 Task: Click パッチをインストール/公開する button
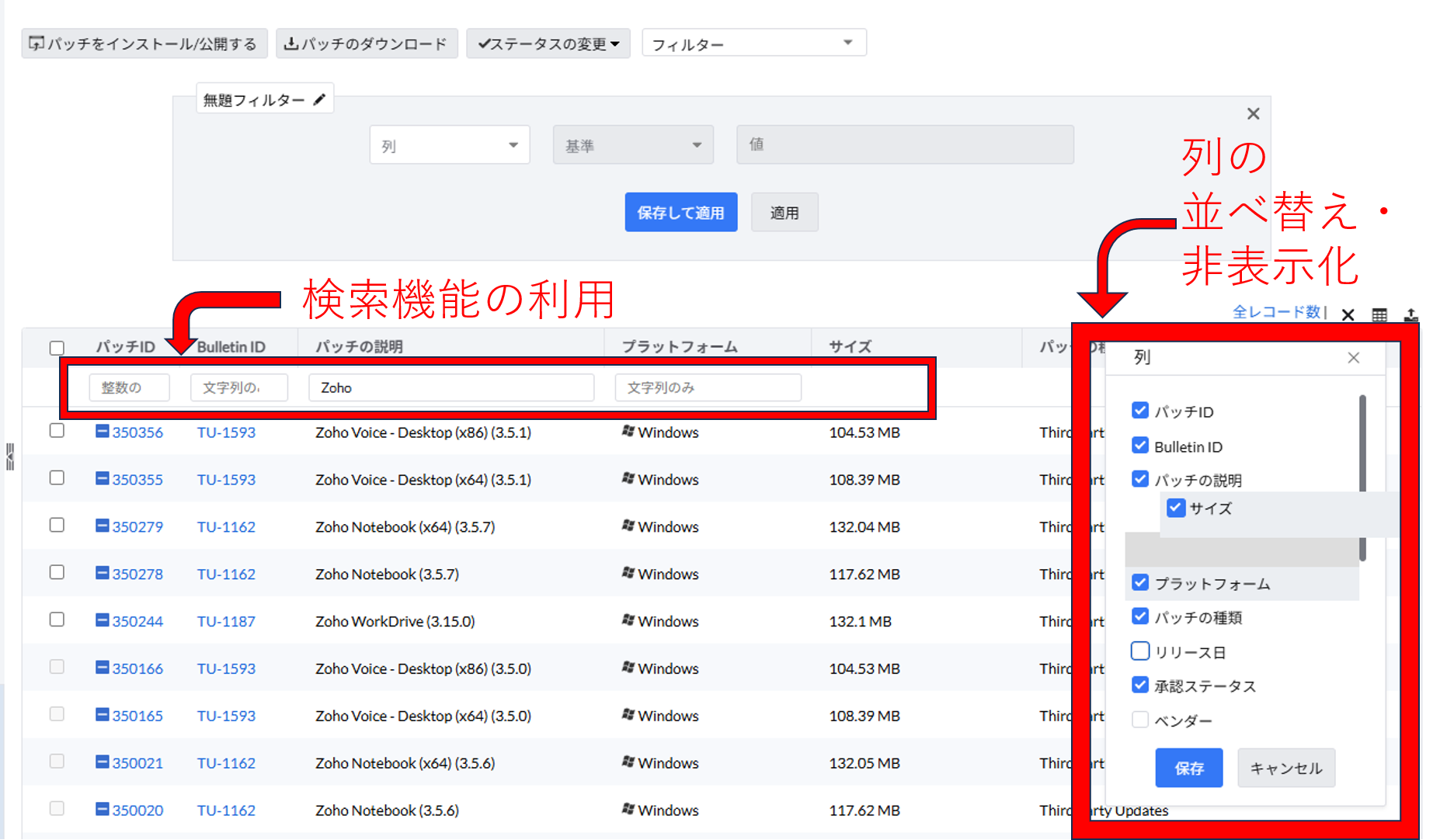click(x=144, y=43)
